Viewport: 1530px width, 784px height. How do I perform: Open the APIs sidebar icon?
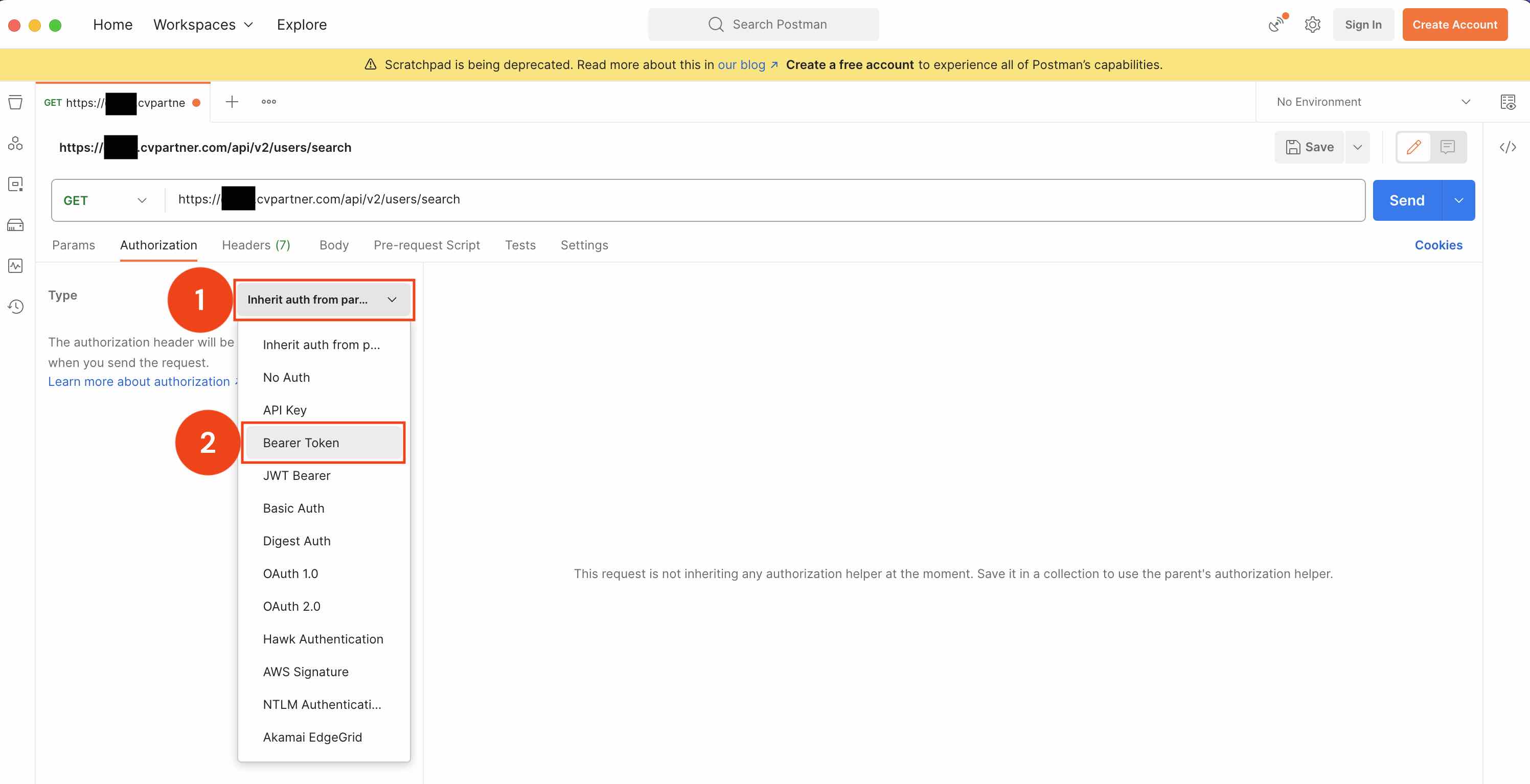15,143
